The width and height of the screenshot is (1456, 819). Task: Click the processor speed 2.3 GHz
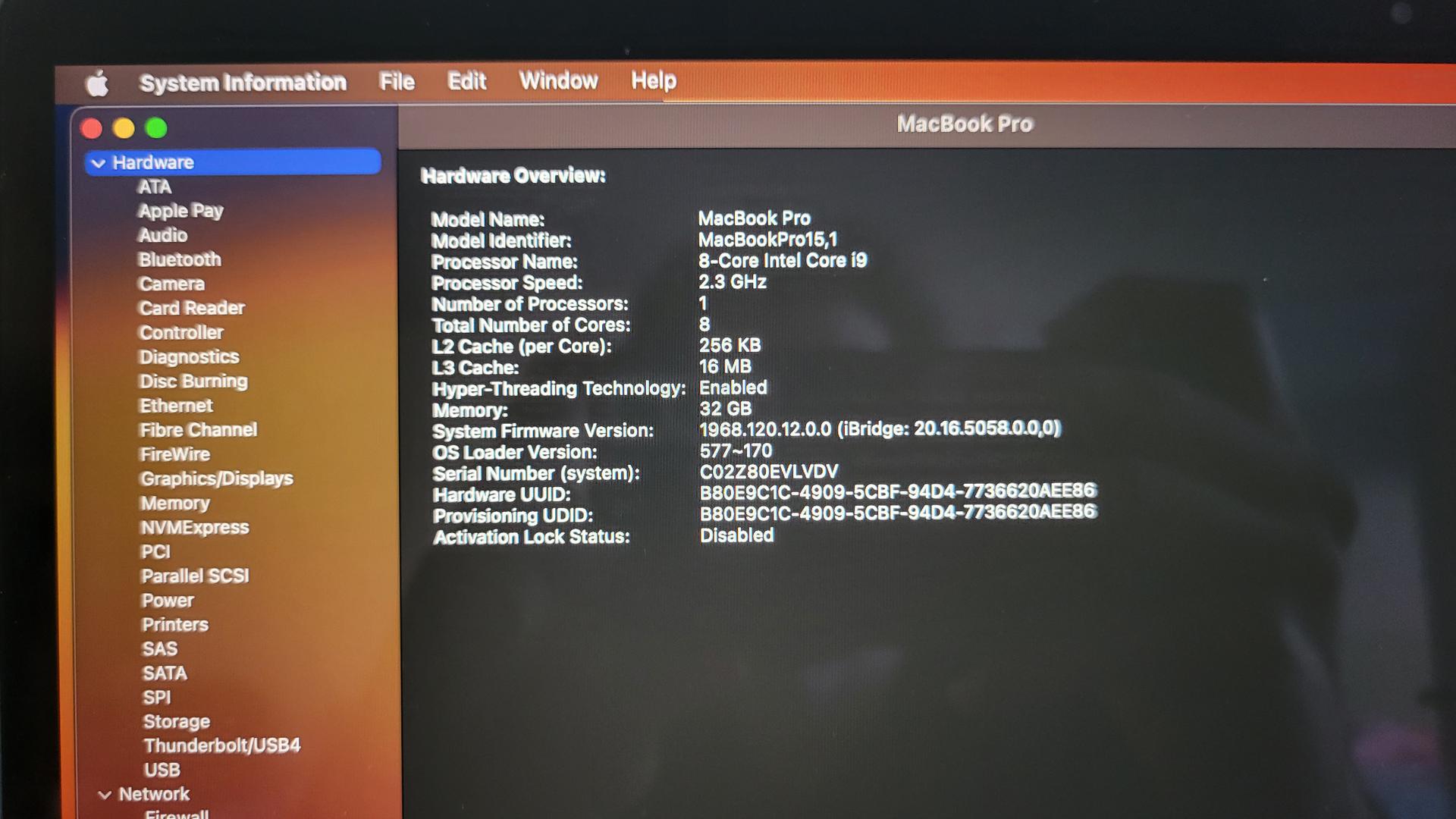733,282
